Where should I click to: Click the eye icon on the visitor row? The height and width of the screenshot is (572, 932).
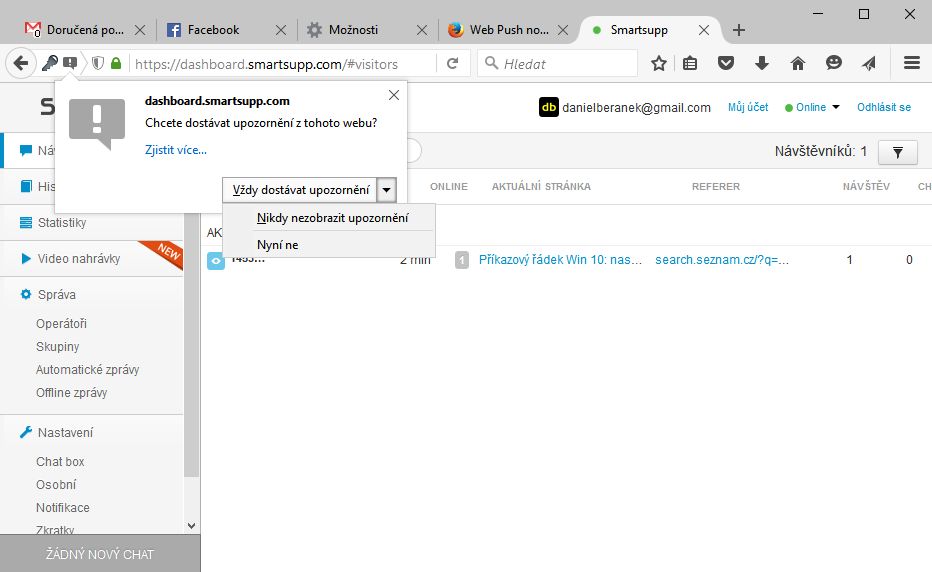[x=216, y=260]
